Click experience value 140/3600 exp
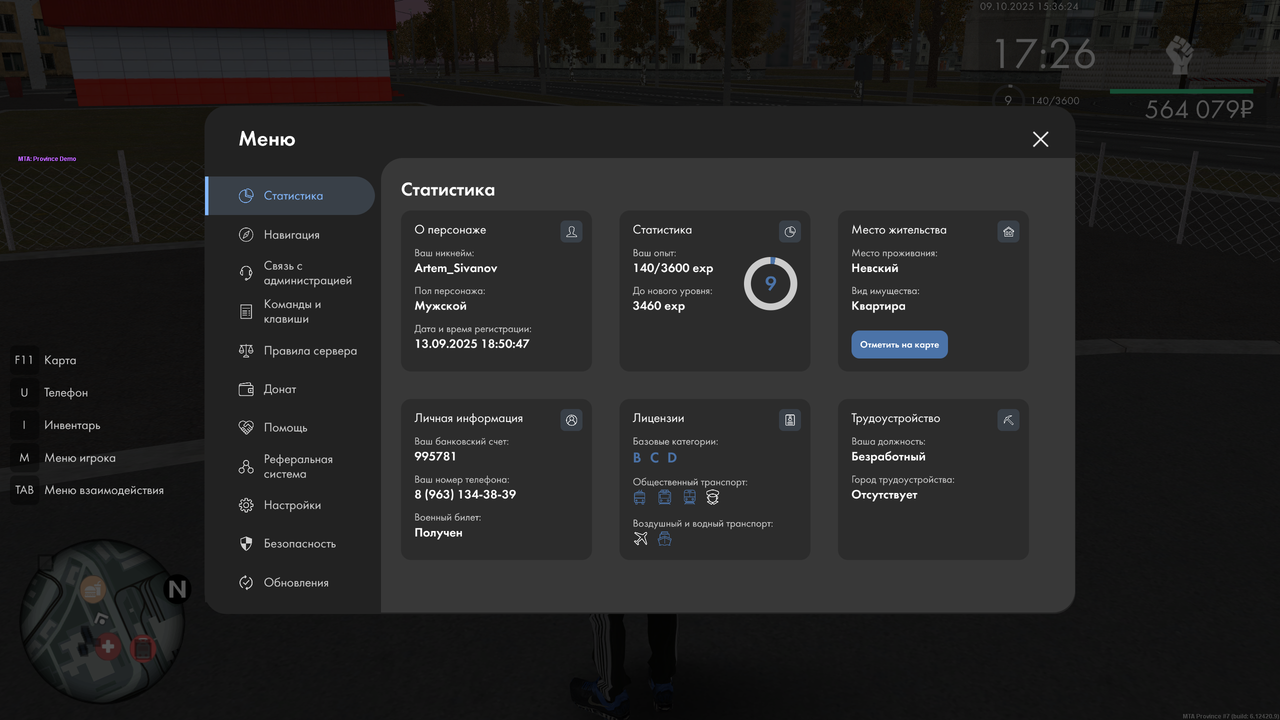Screen dimensions: 1280x720 (673, 268)
